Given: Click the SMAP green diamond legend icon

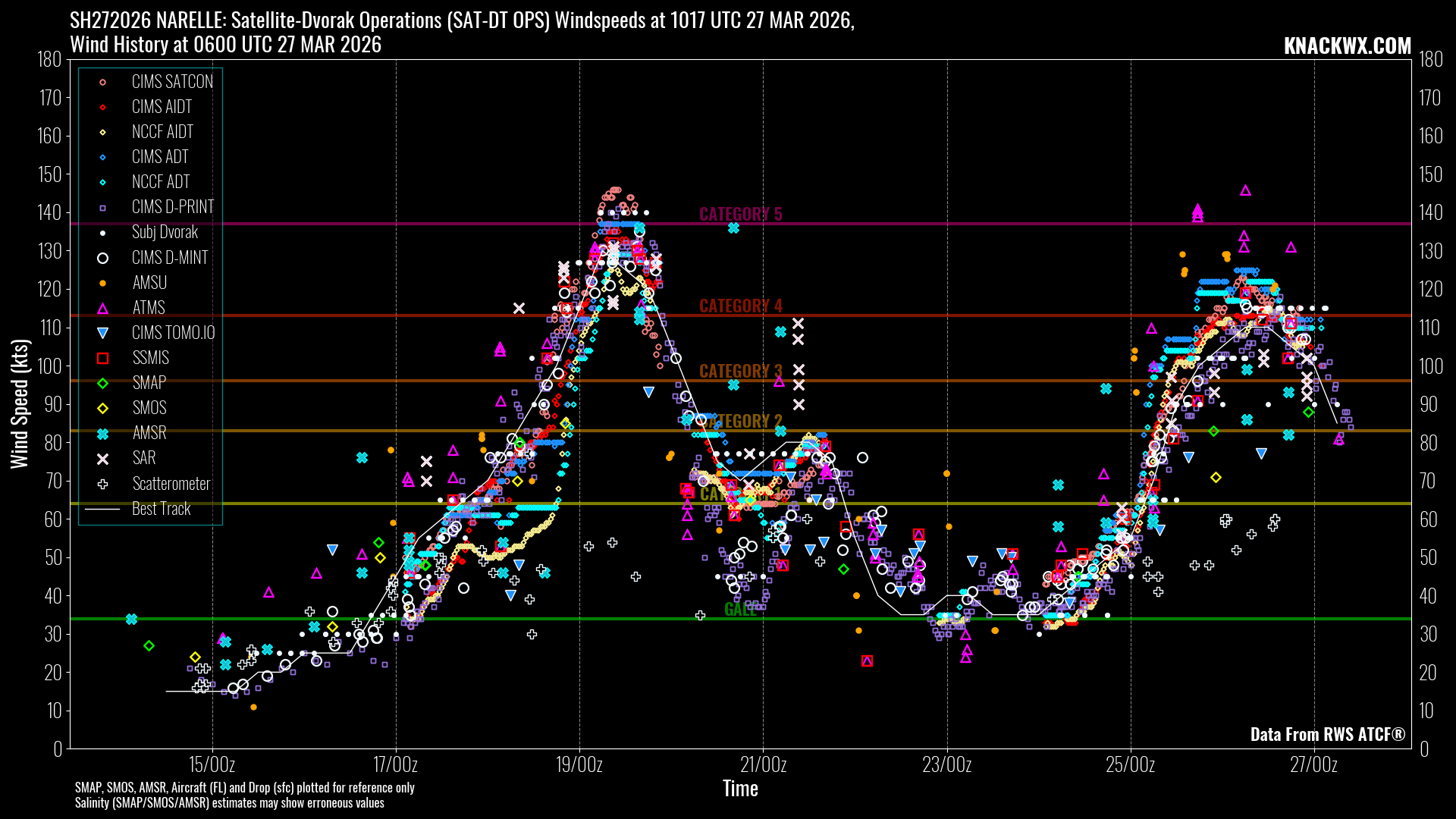Looking at the screenshot, I should pyautogui.click(x=103, y=383).
